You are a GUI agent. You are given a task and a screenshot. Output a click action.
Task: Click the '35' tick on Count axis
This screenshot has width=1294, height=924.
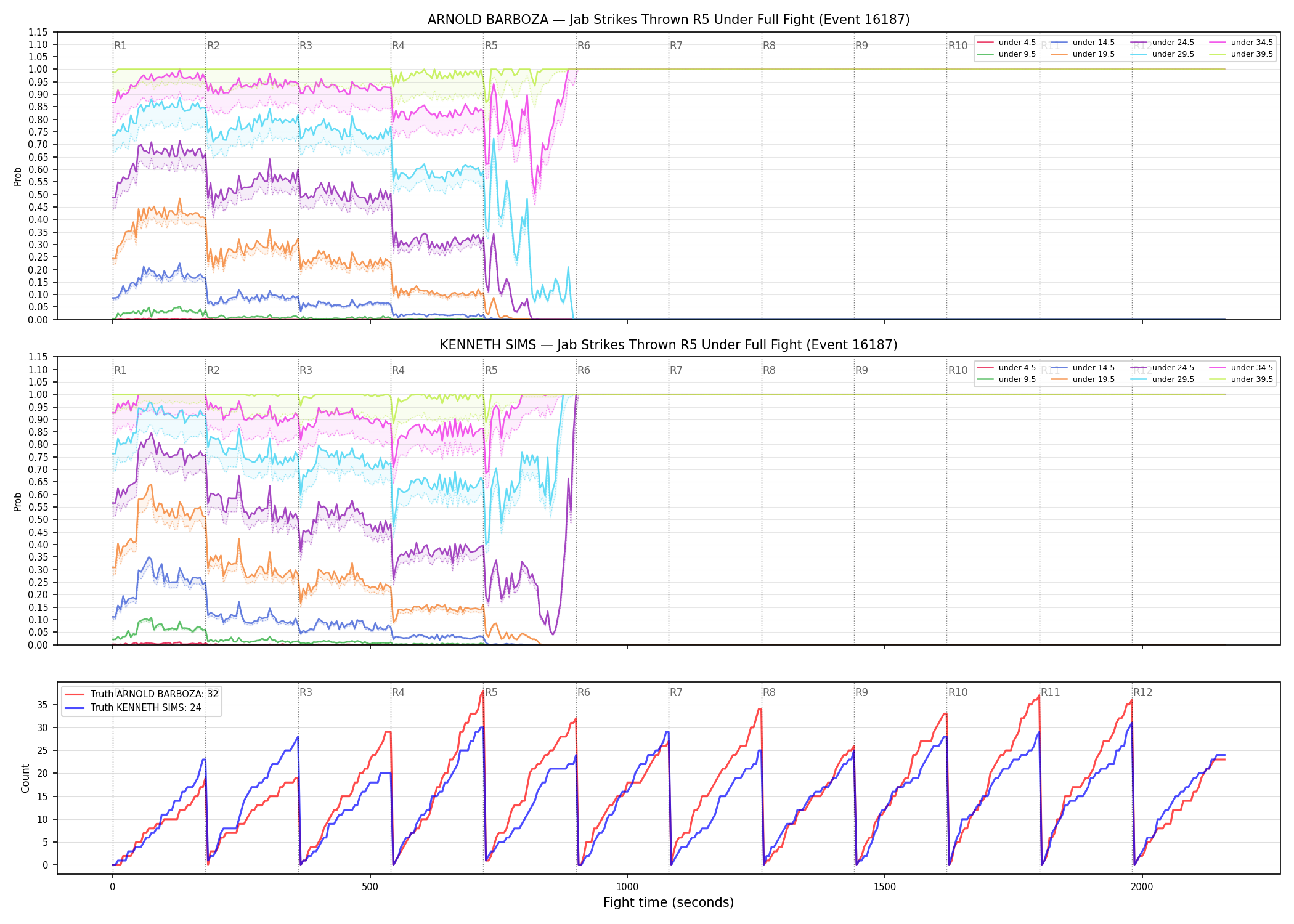[x=43, y=705]
